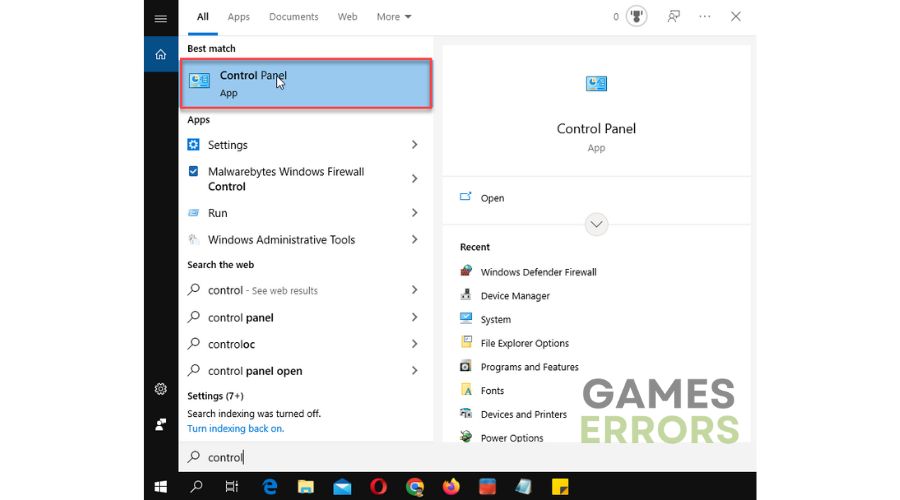
Task: Click the large Control Panel icon in the preview pane
Action: point(596,84)
